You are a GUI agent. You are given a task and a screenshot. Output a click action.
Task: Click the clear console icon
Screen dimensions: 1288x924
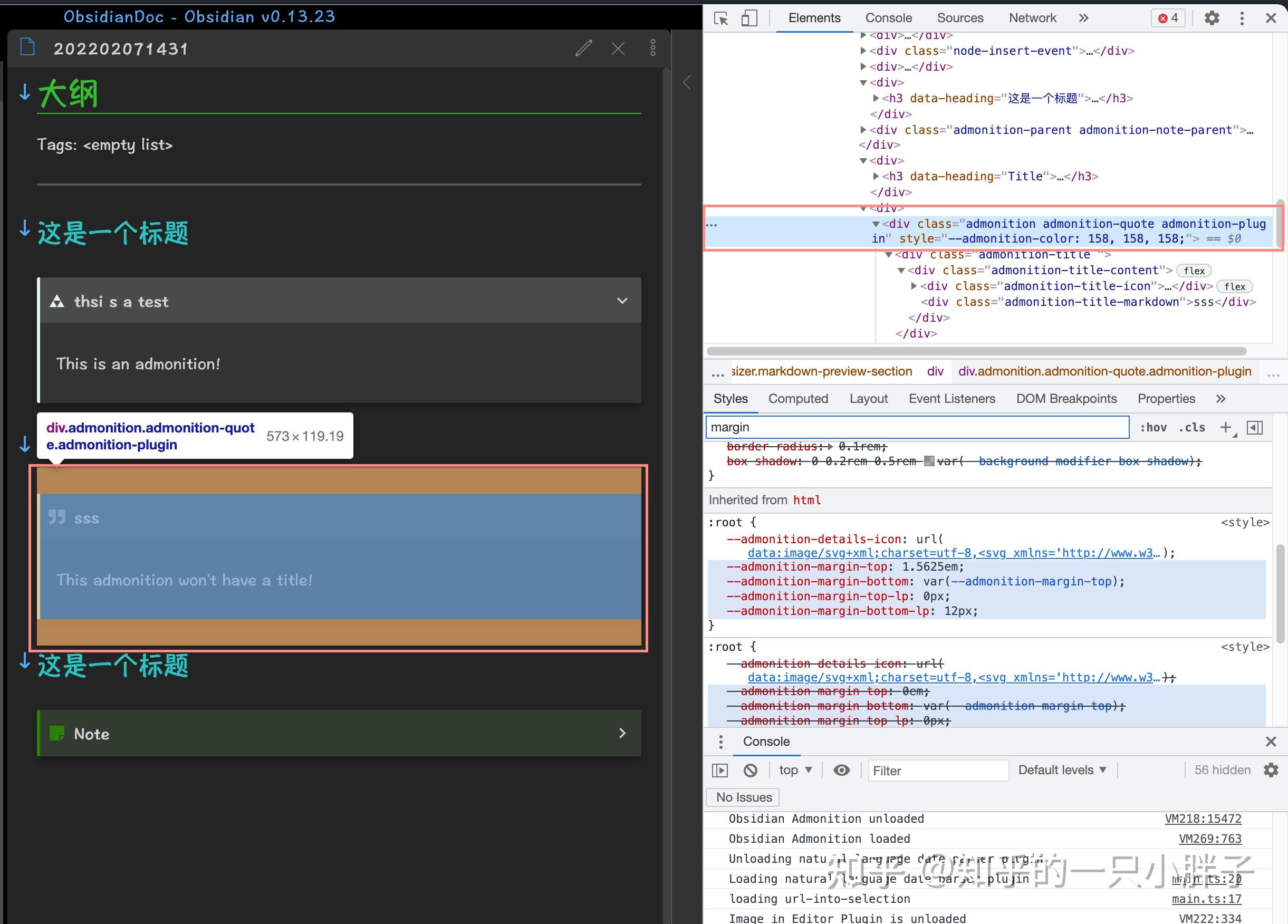[x=750, y=770]
